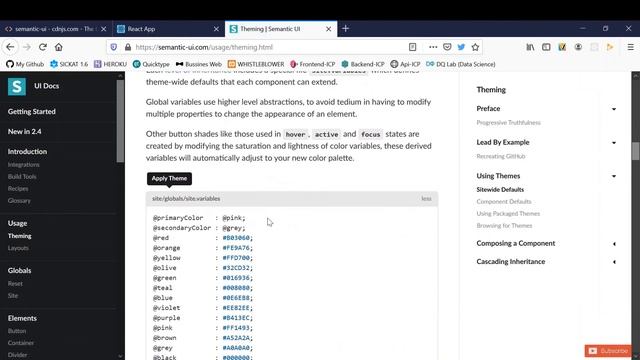
Task: Click the orange extension icon in toolbar
Action: coord(610,47)
